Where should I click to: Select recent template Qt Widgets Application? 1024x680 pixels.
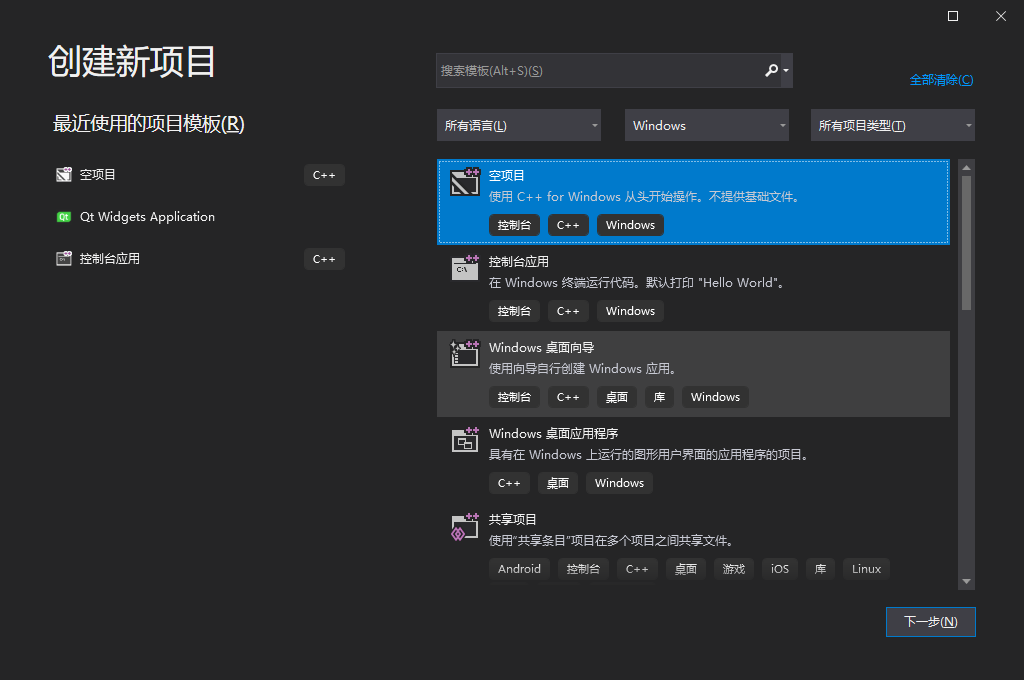pos(147,217)
